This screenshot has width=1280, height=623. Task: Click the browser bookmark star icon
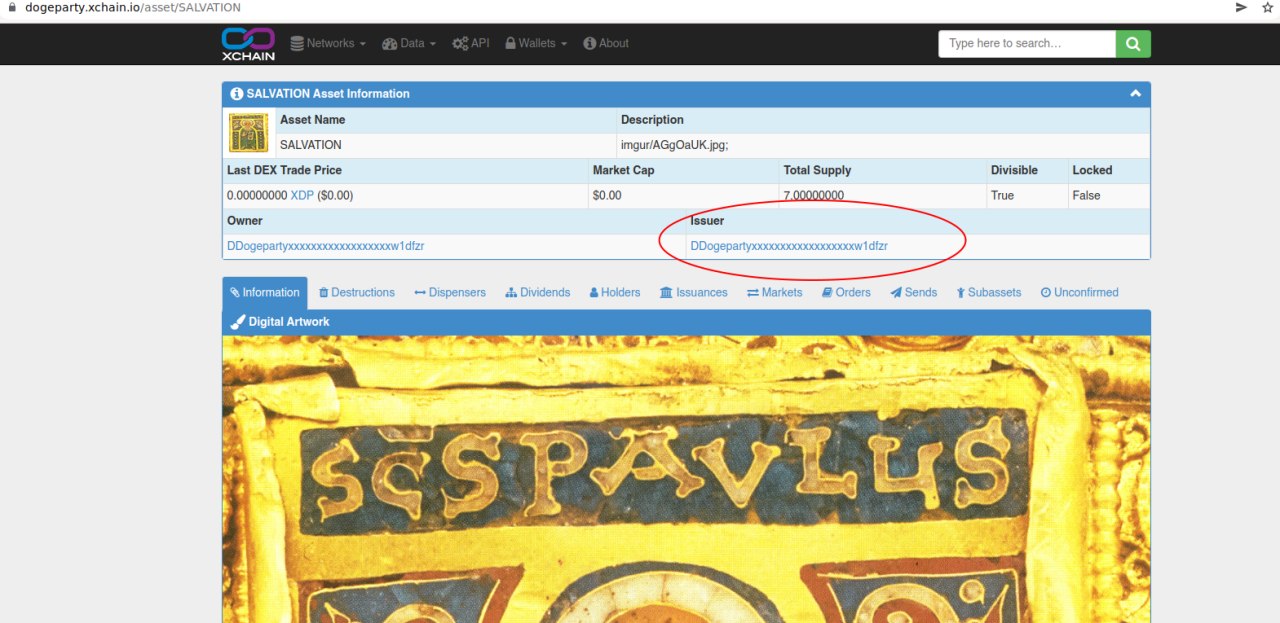click(x=1267, y=7)
